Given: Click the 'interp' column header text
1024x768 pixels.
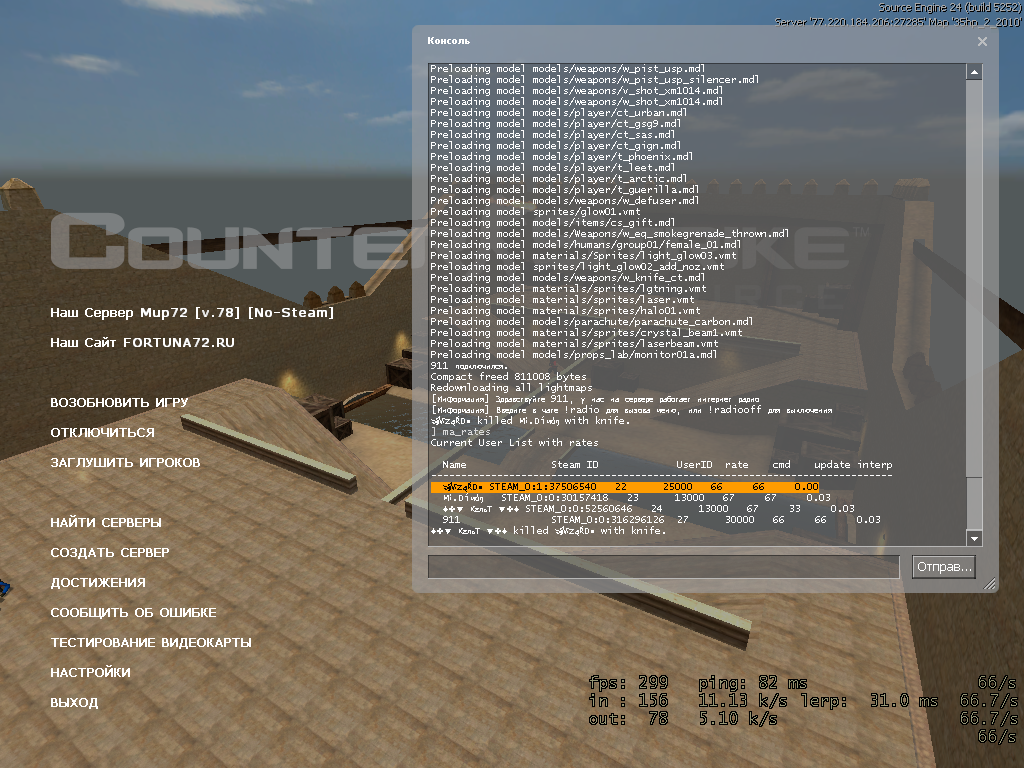Looking at the screenshot, I should [x=874, y=465].
